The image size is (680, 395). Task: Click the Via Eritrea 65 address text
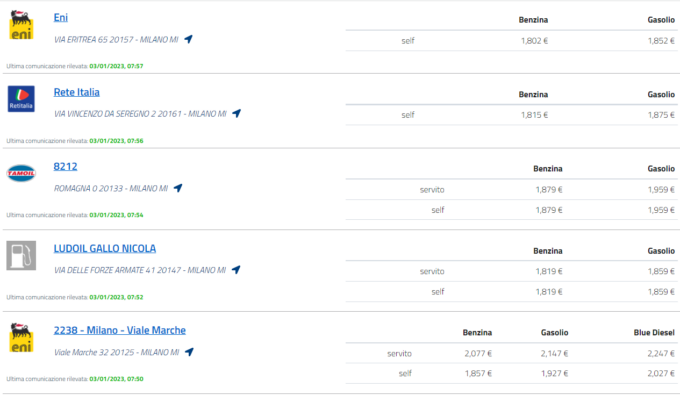tap(116, 39)
